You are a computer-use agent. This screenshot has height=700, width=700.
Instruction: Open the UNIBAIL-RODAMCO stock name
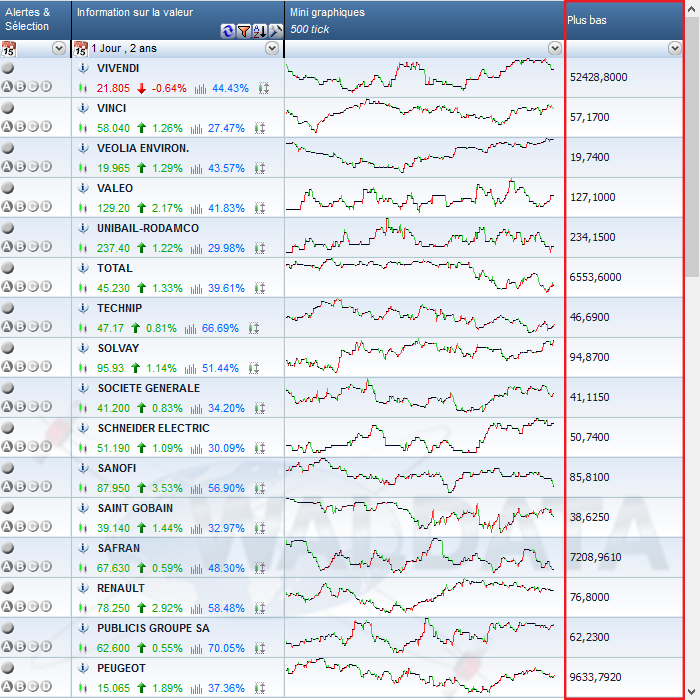coord(148,228)
